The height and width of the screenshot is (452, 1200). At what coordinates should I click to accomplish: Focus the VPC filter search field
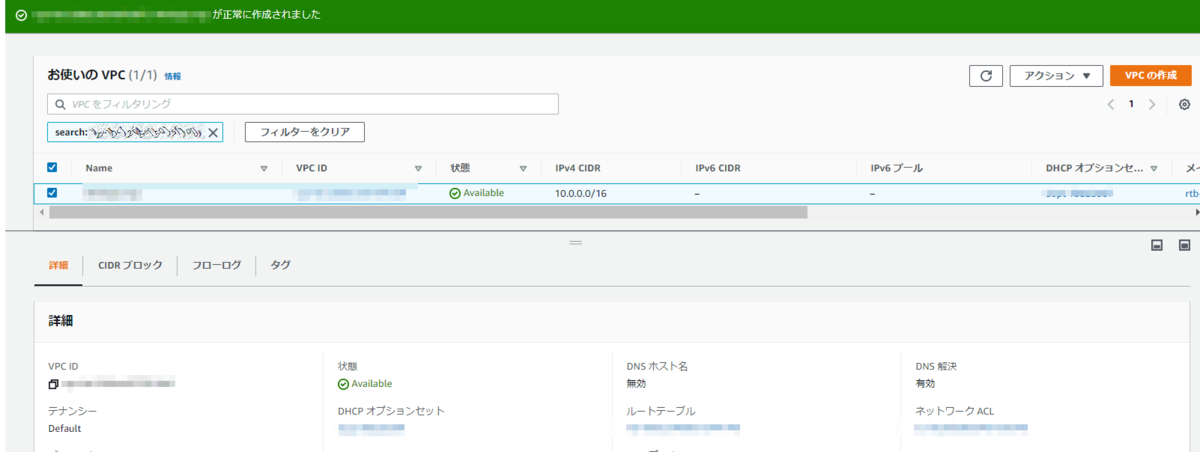coord(303,104)
